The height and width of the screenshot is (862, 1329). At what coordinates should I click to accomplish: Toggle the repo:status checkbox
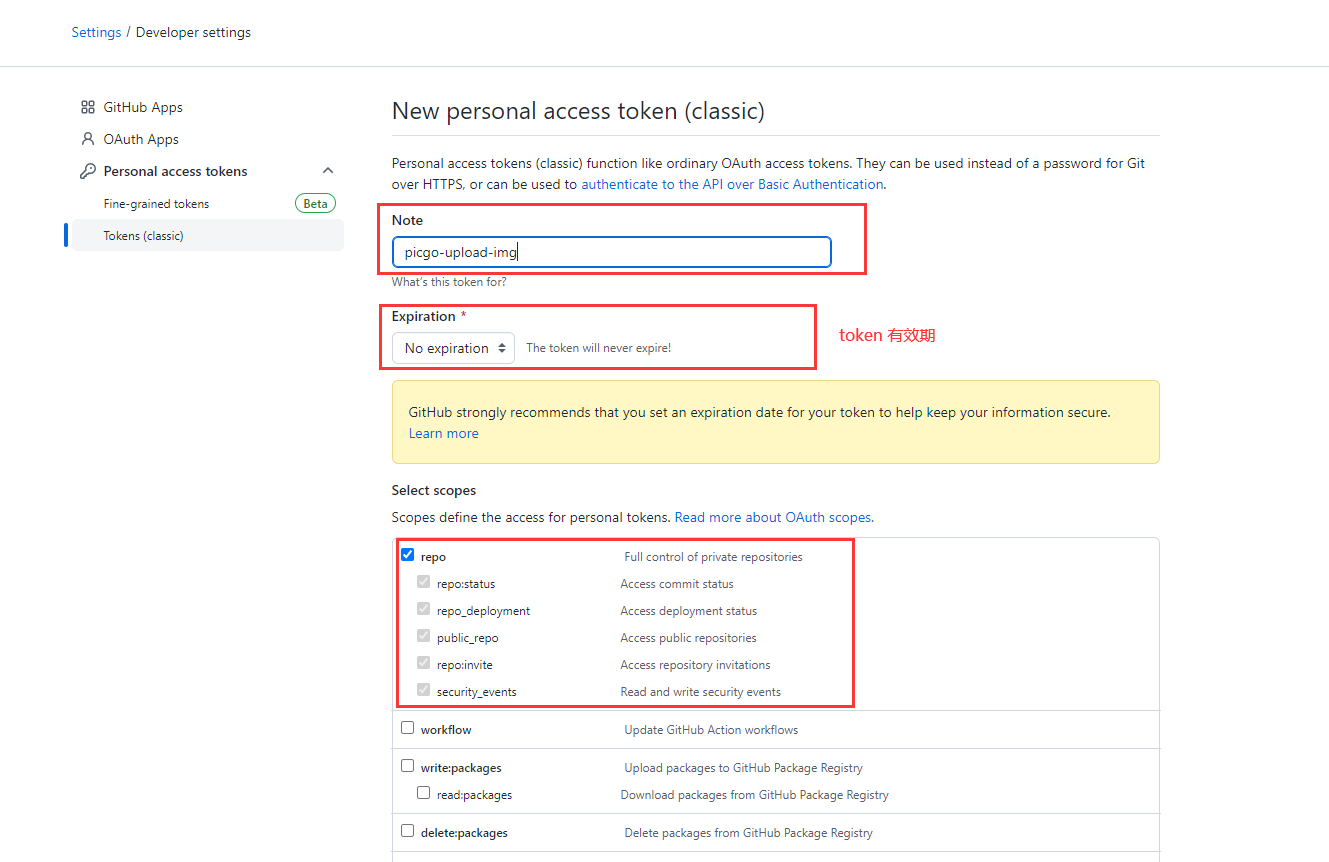[424, 582]
